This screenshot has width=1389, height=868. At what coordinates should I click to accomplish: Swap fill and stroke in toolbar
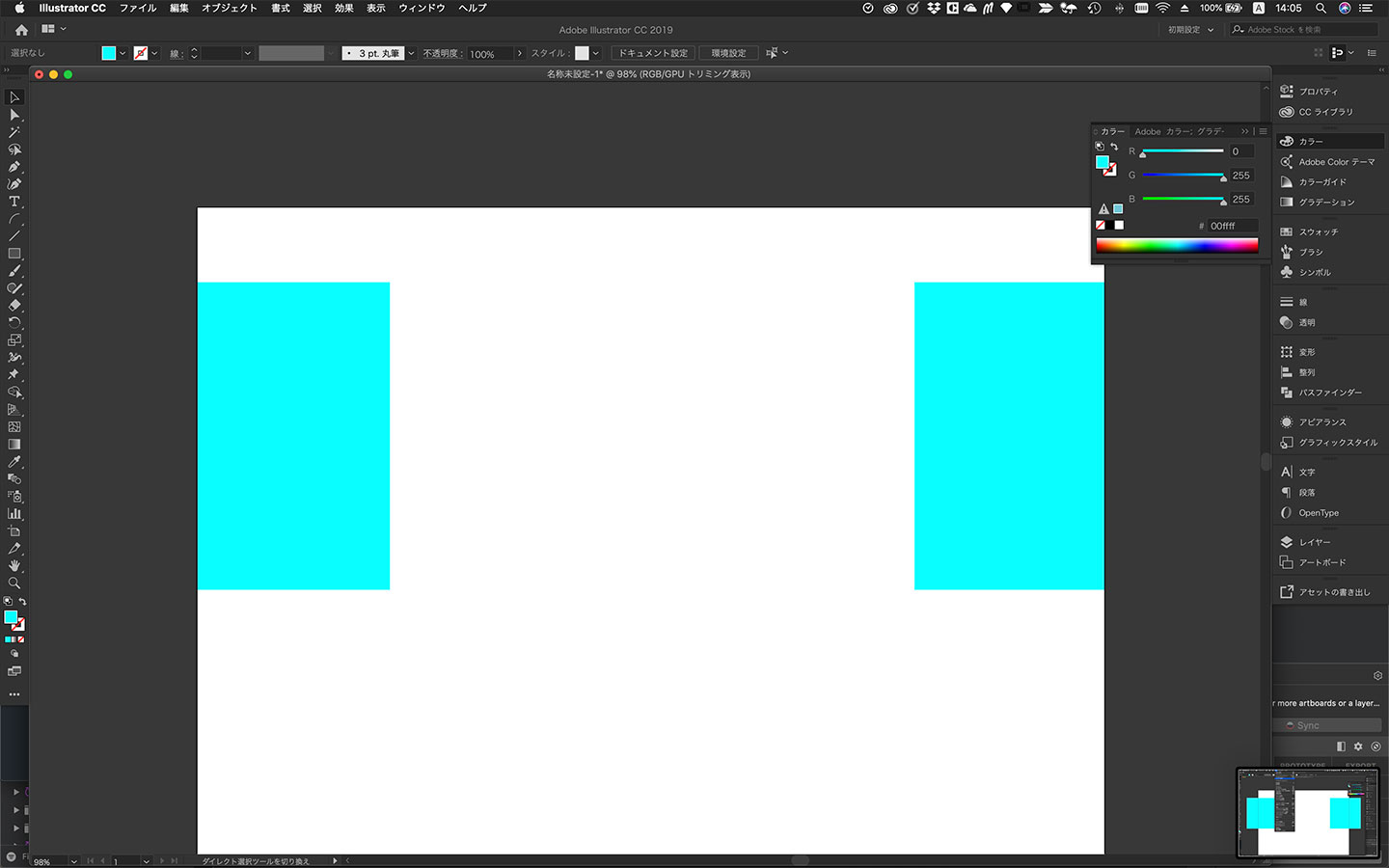coord(22,602)
